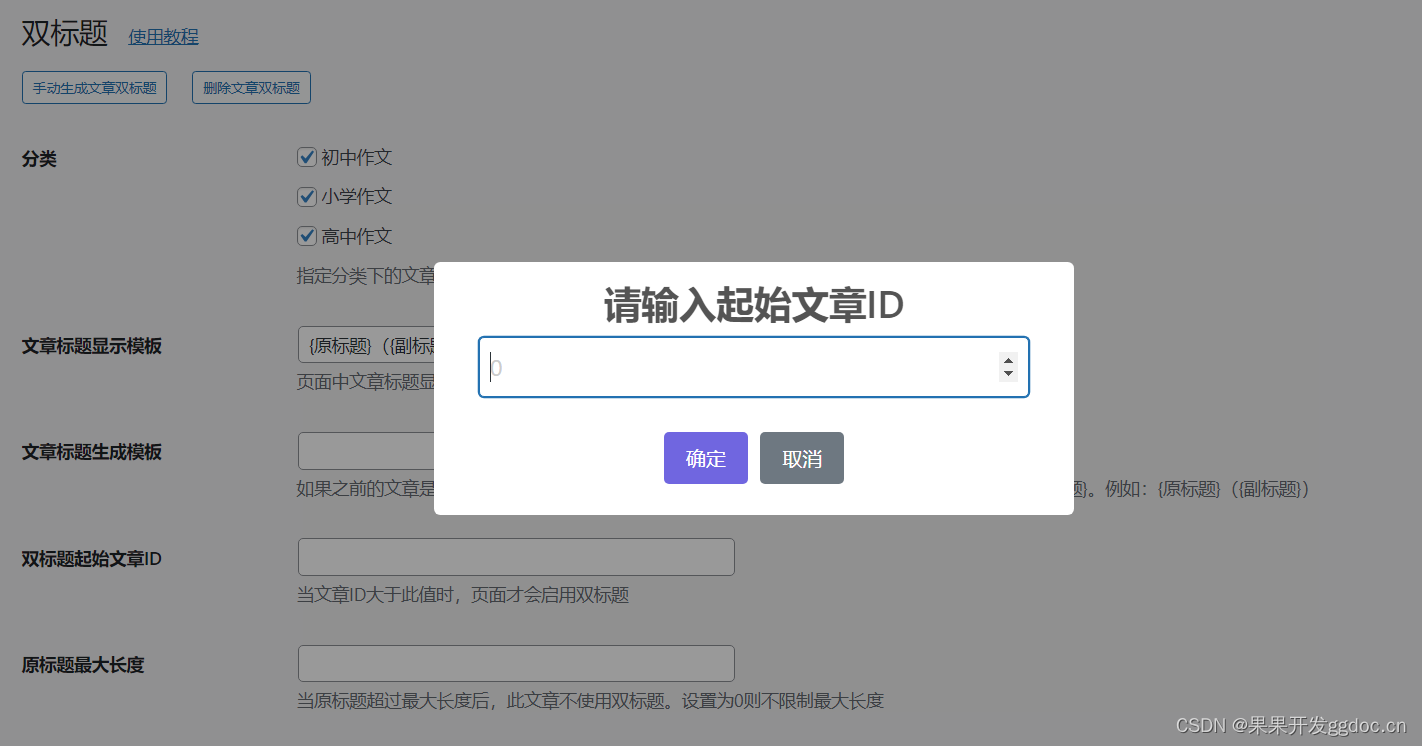The width and height of the screenshot is (1422, 746).
Task: Click the 请输入起始文章ID dialog title
Action: pyautogui.click(x=754, y=306)
